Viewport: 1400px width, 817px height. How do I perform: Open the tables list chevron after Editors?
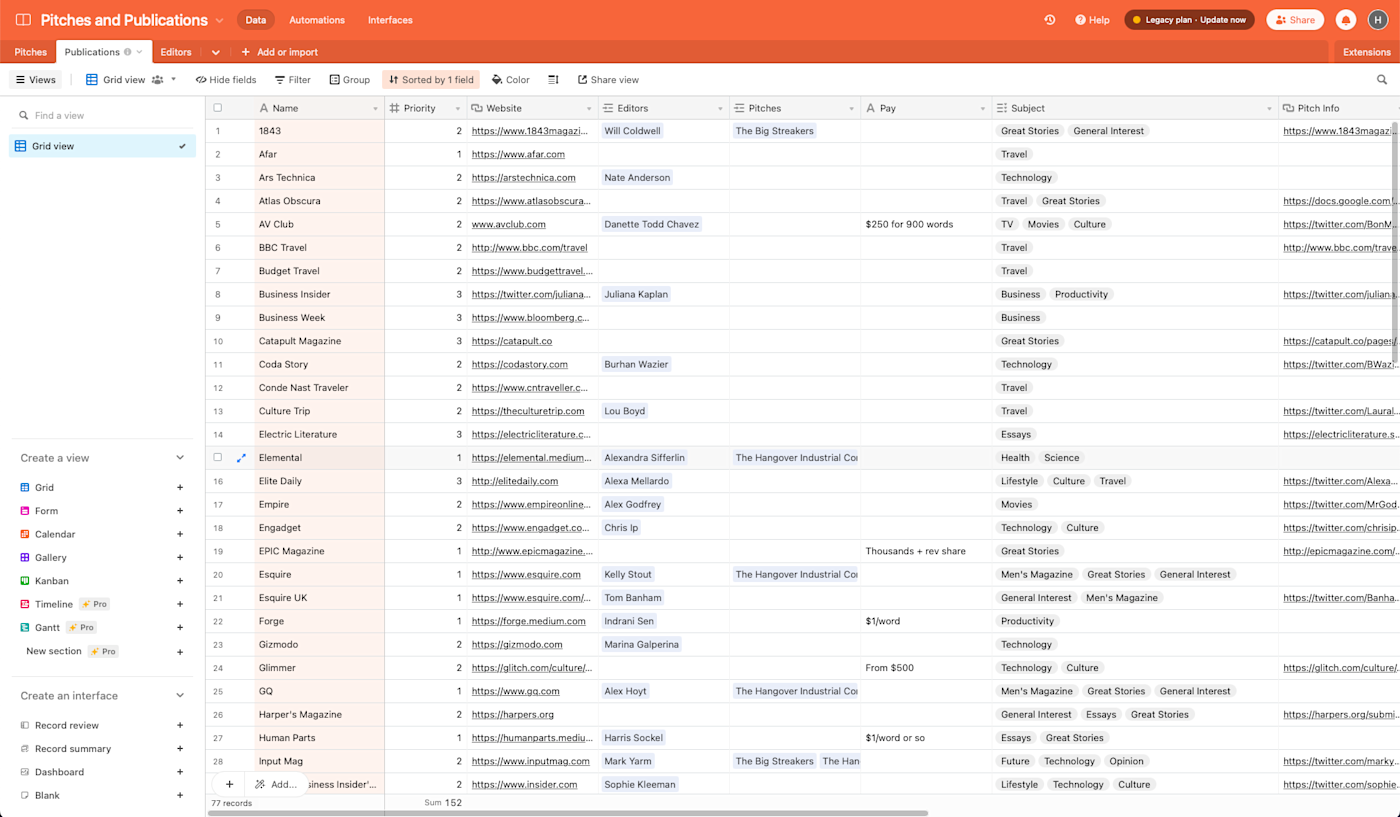215,52
